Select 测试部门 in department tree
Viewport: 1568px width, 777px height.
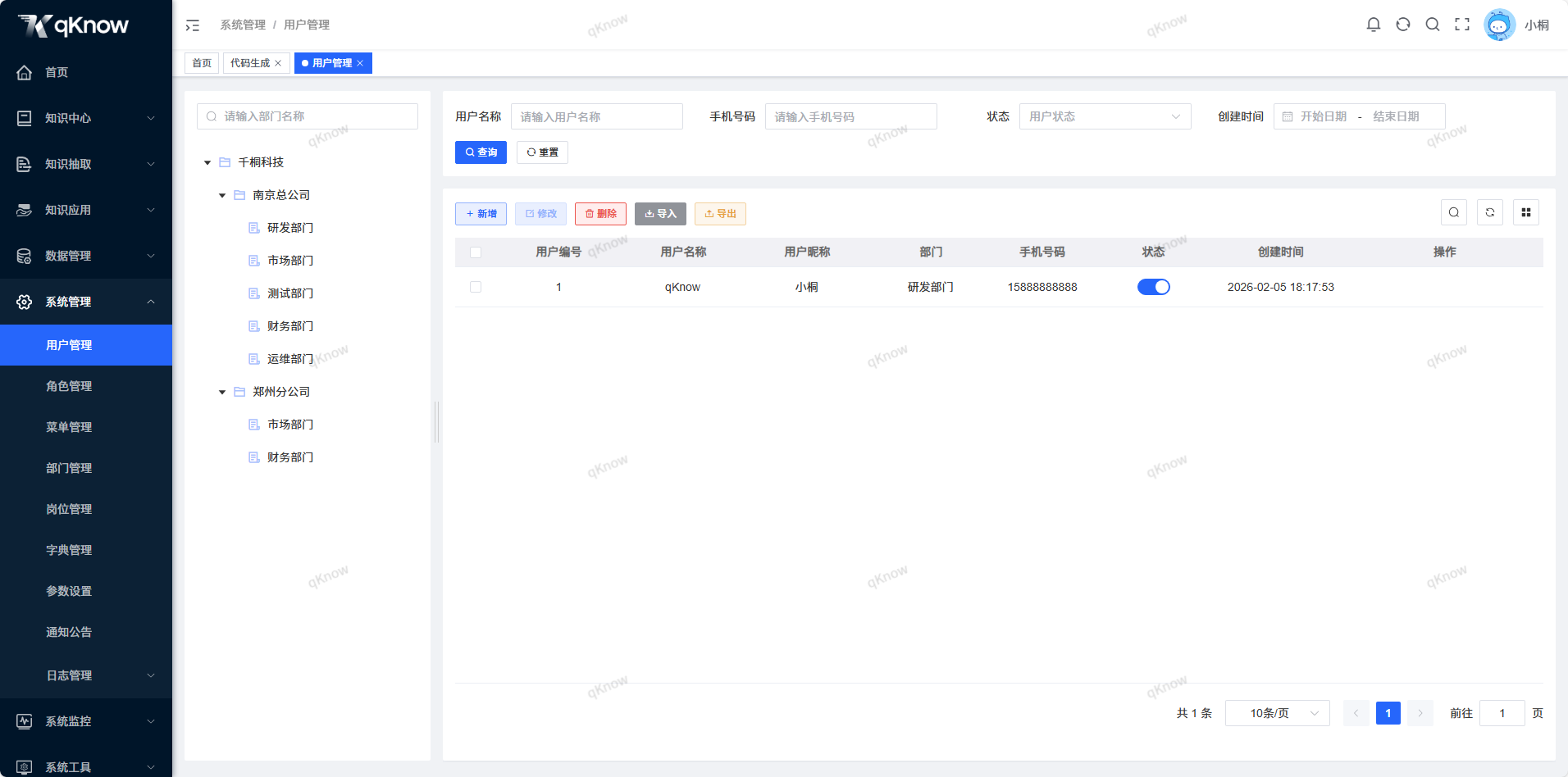pos(290,293)
